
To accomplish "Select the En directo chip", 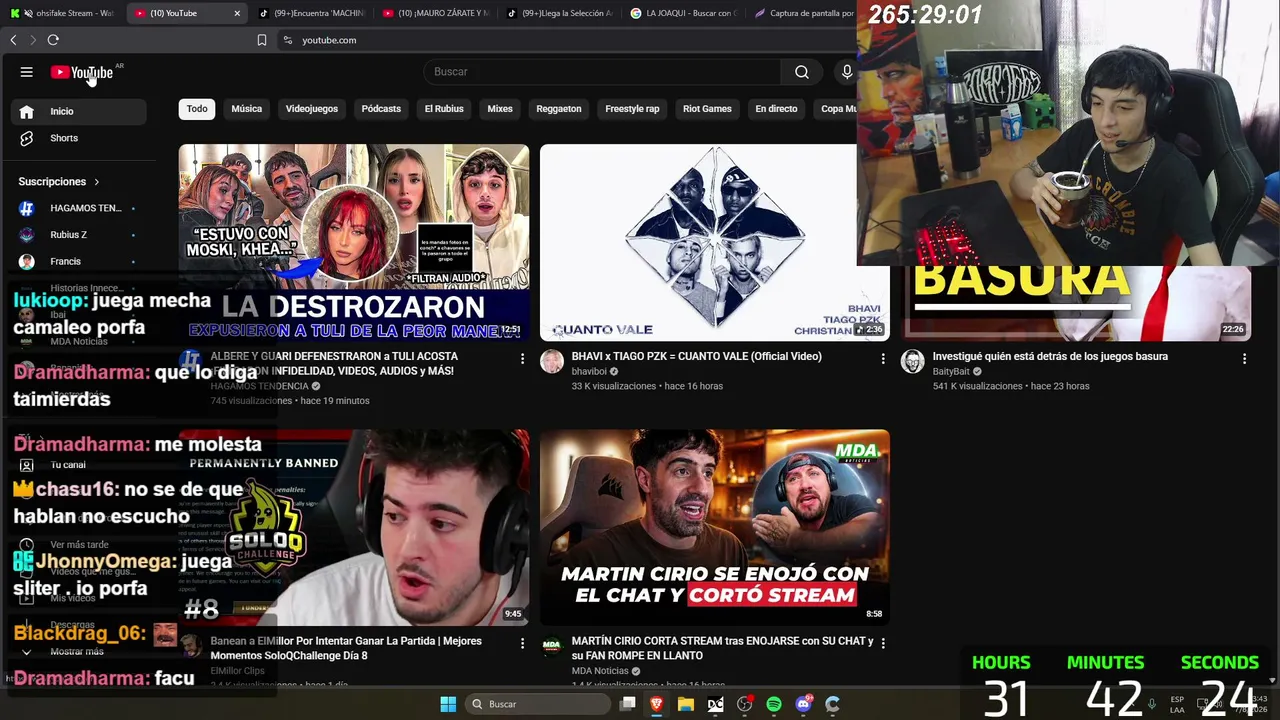I will click(x=776, y=109).
